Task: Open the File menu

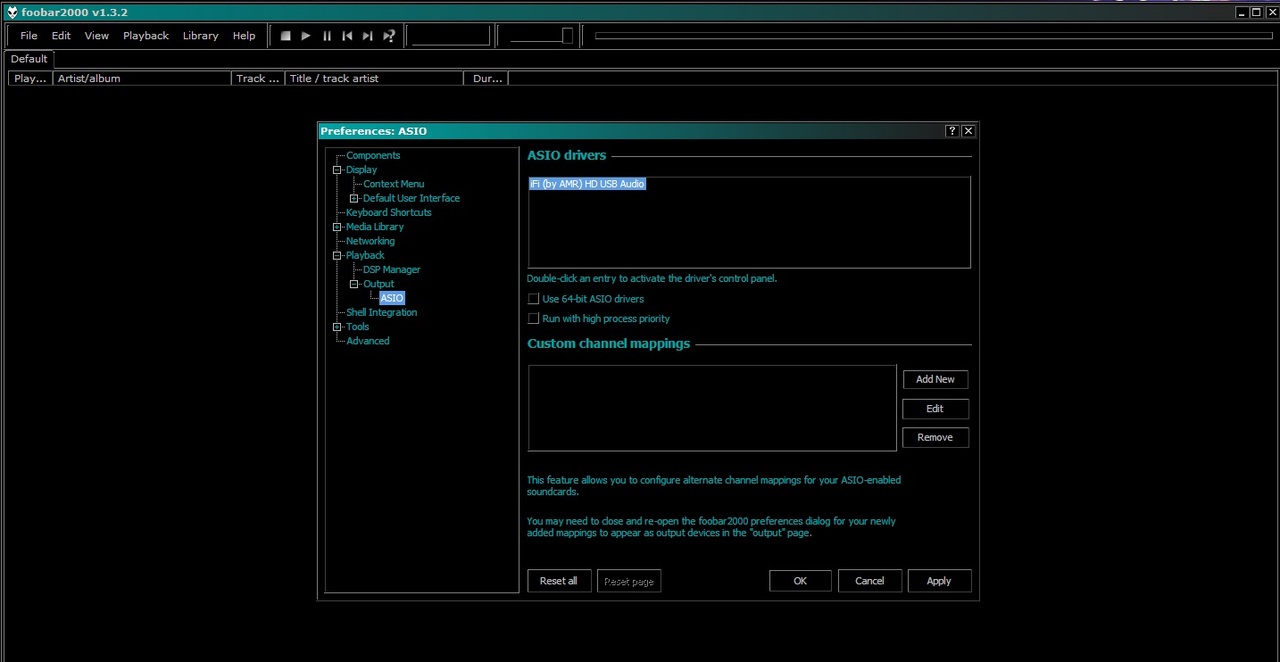Action: [x=29, y=36]
